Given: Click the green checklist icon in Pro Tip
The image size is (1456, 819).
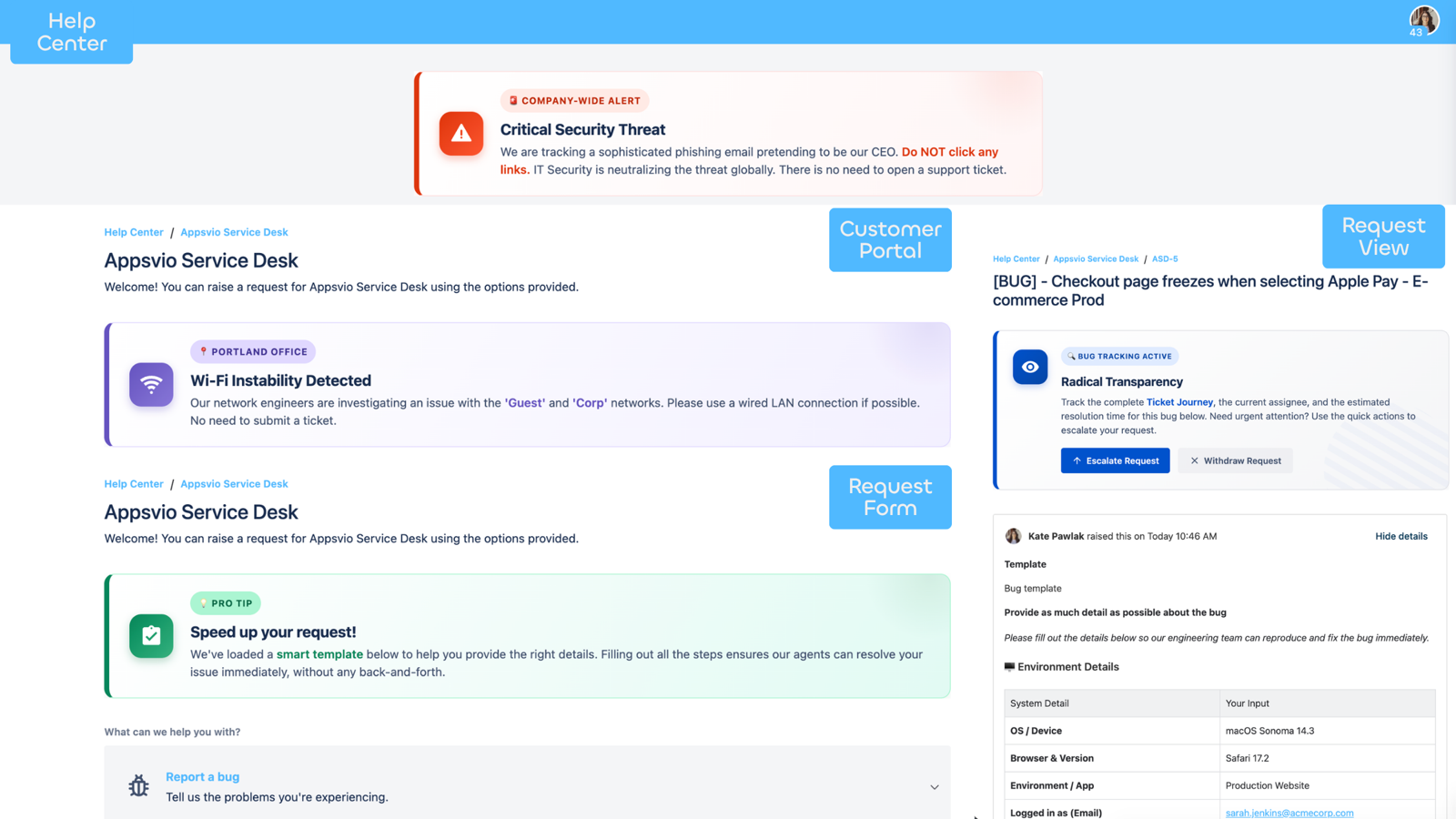Looking at the screenshot, I should 151,636.
